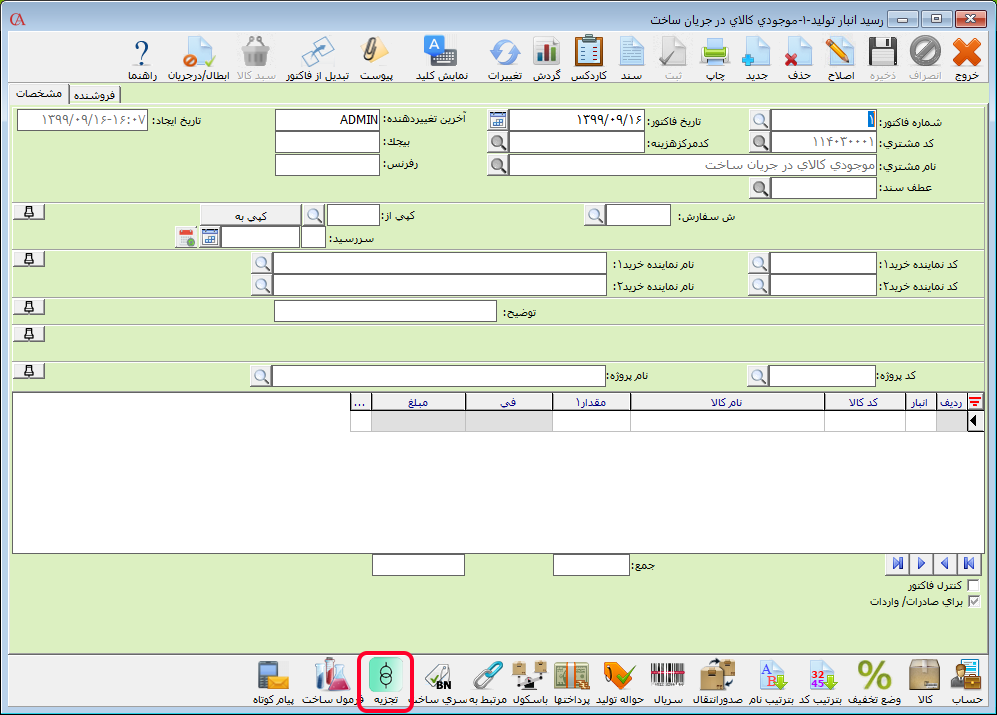Click the توضیح description input field
Screen dimensions: 997x715
(x=385, y=312)
